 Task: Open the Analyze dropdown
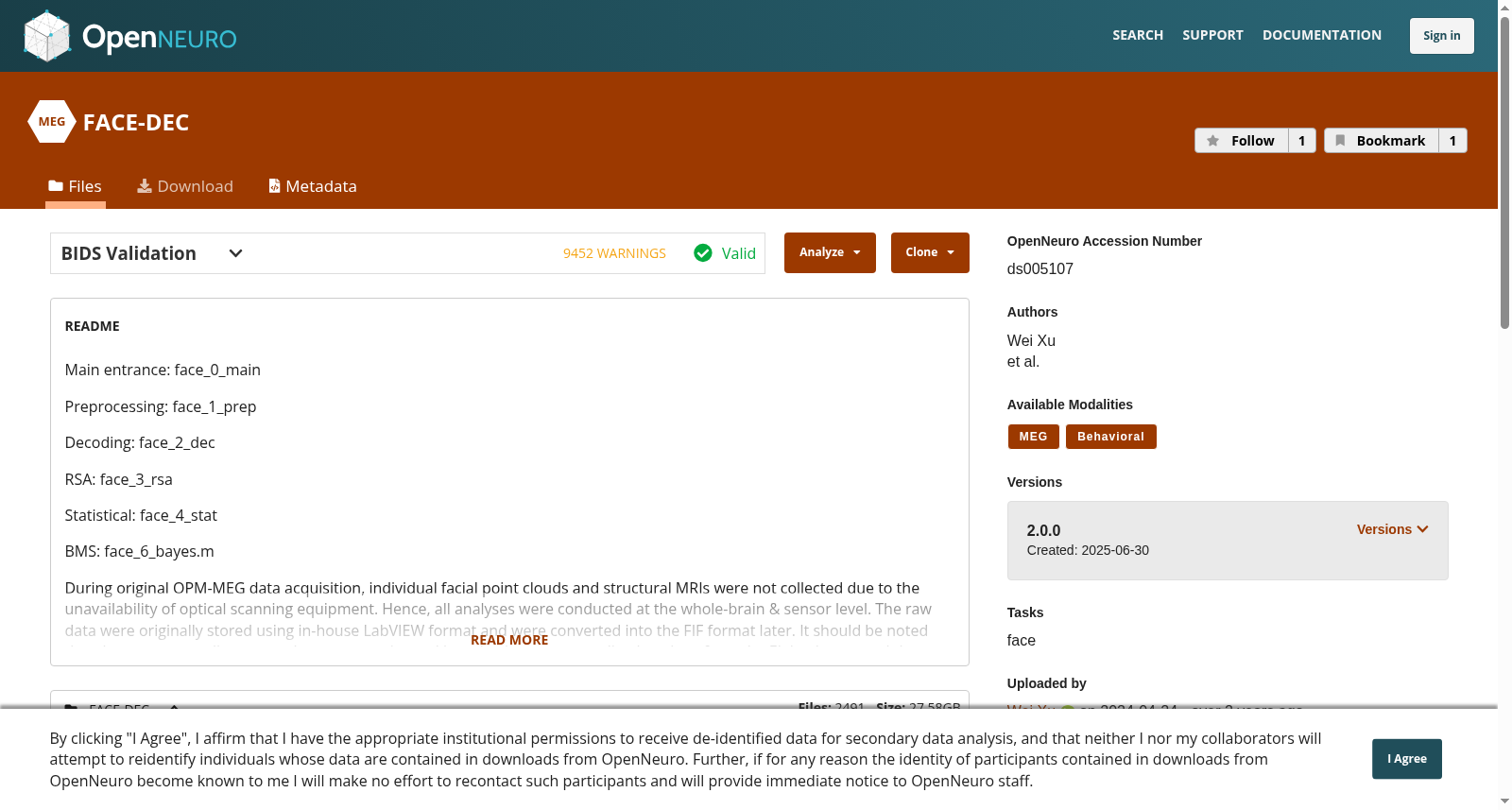coord(830,252)
